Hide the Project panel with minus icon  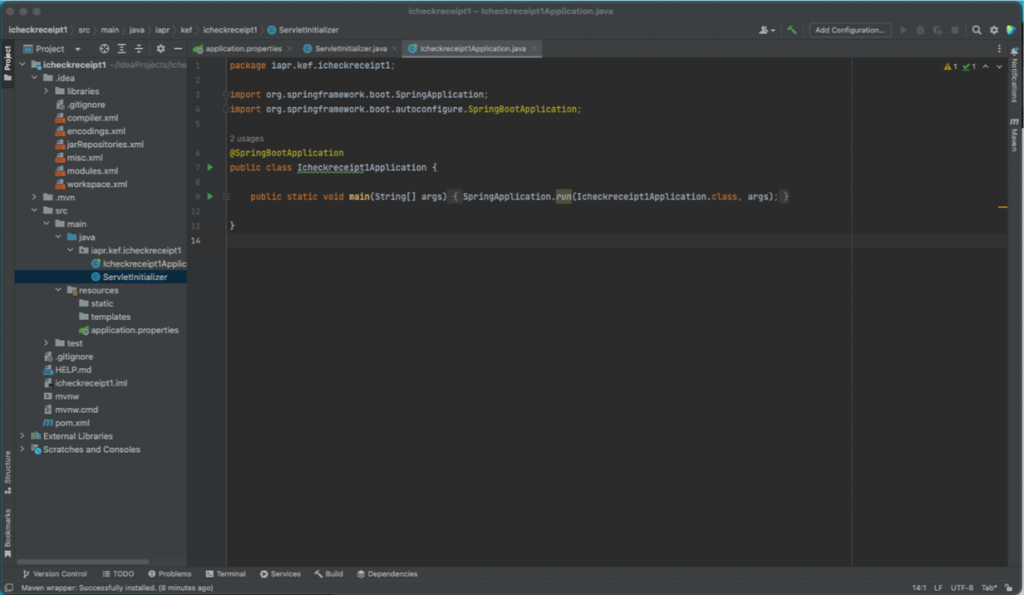click(178, 49)
